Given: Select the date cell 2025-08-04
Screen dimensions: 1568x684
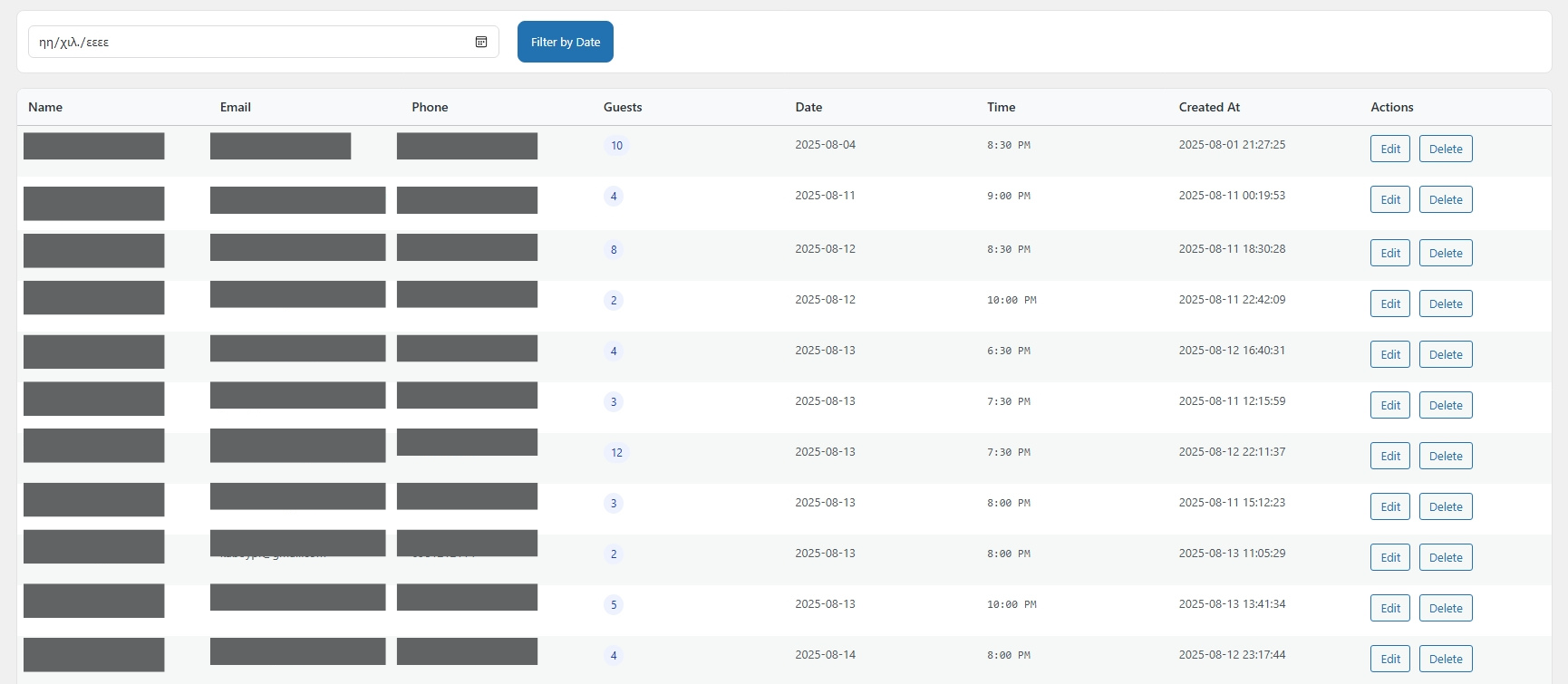Looking at the screenshot, I should [x=825, y=144].
